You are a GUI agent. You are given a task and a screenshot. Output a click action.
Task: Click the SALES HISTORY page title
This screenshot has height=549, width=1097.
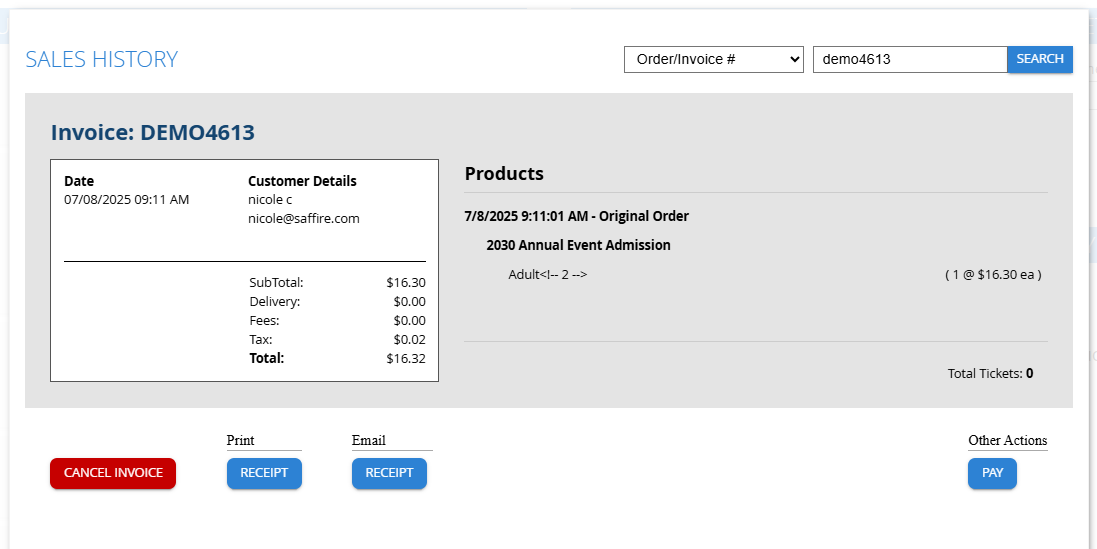101,60
